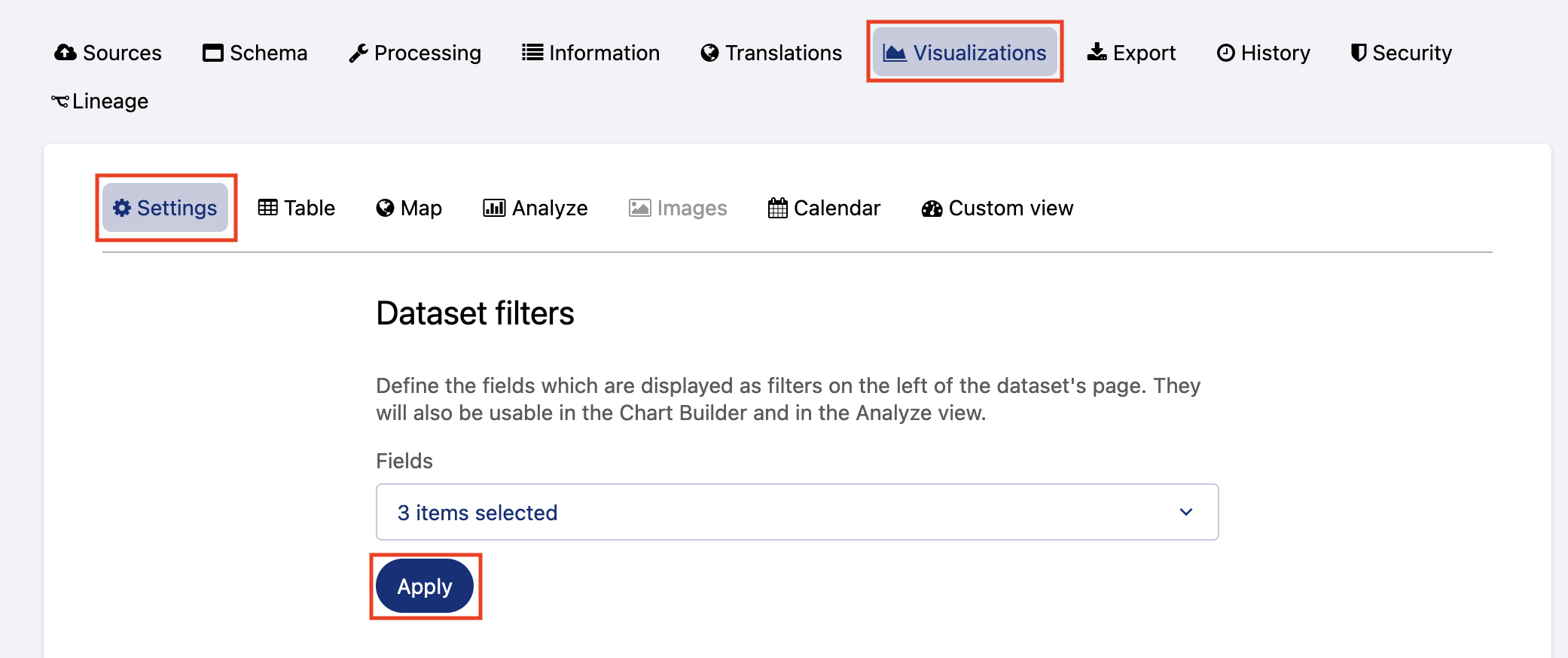Screen dimensions: 1568x658
Task: Open the Analyze view tab
Action: coord(535,208)
